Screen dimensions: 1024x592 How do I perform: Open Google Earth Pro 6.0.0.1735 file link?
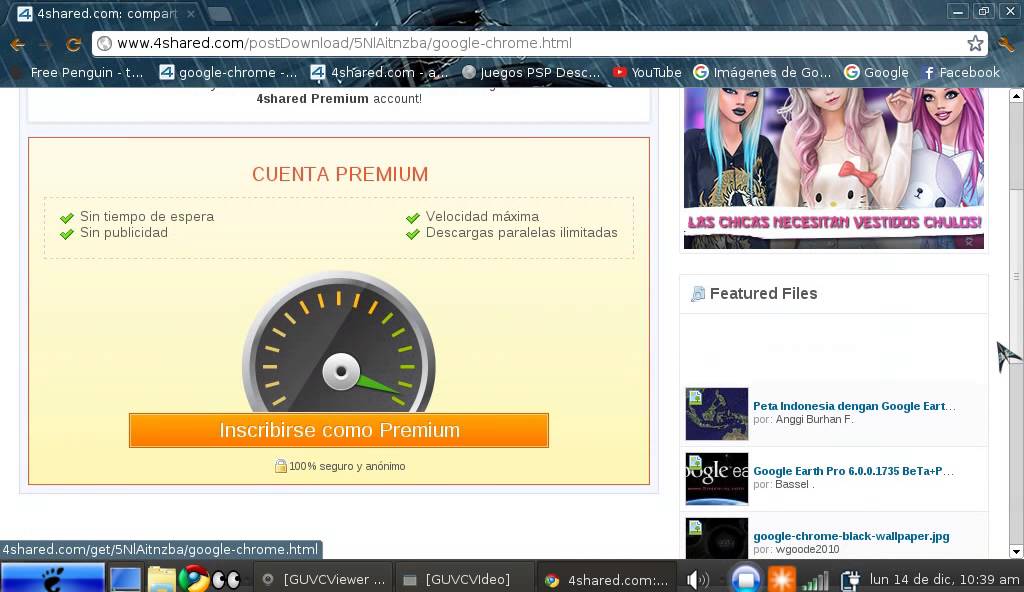pos(854,471)
